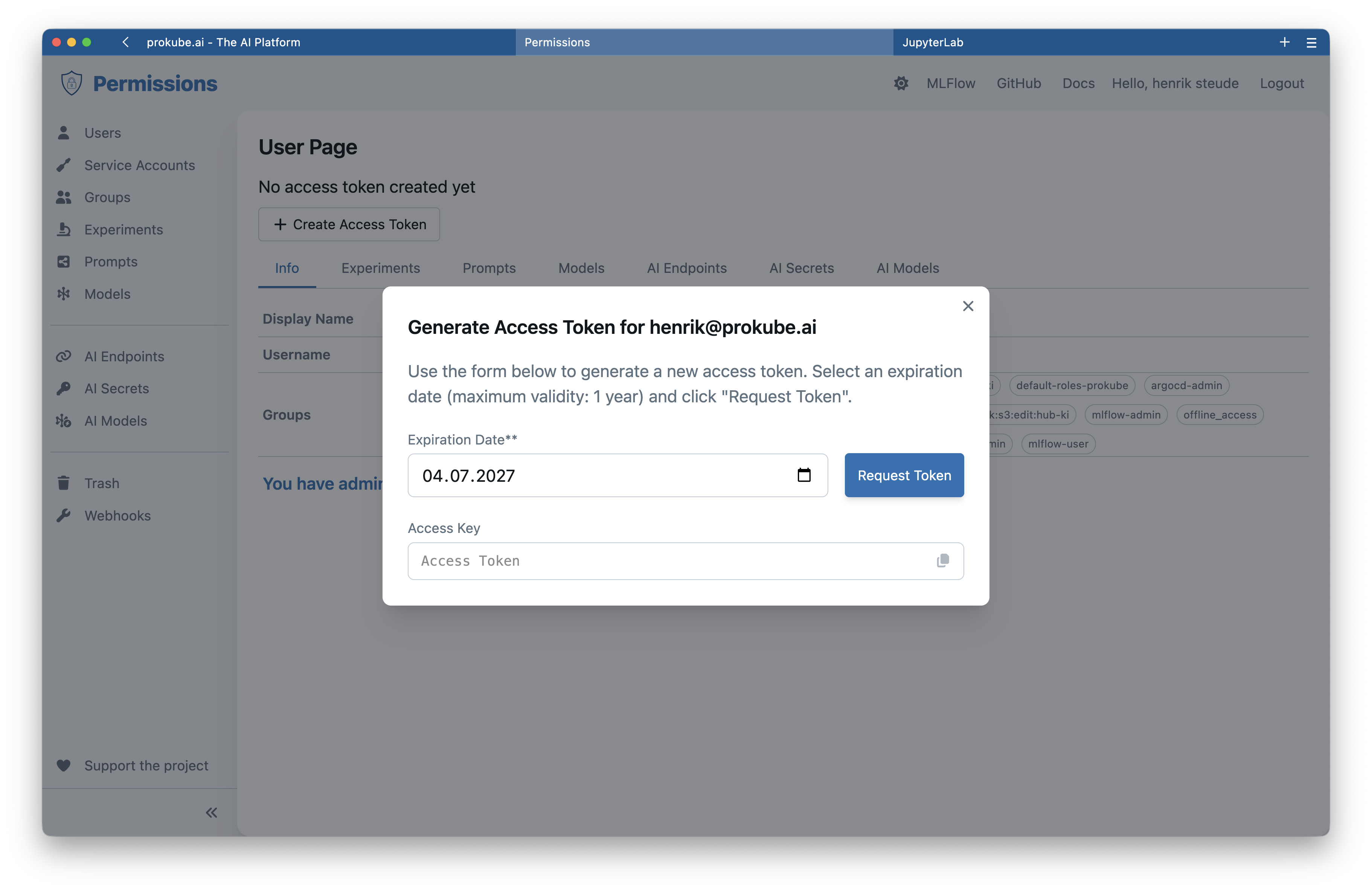
Task: Open the GitHub link in header
Action: pyautogui.click(x=1018, y=84)
